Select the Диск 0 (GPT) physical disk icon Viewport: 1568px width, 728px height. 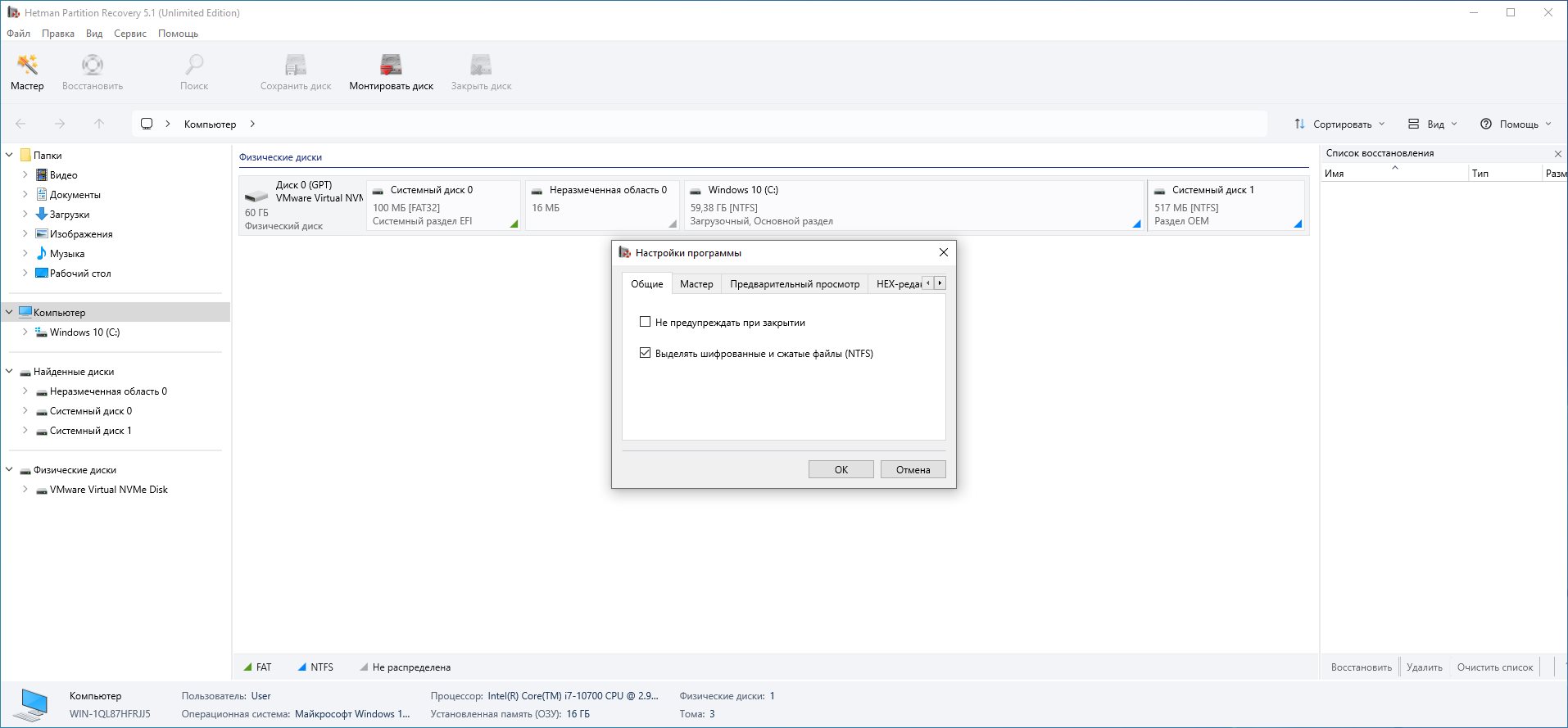coord(256,197)
